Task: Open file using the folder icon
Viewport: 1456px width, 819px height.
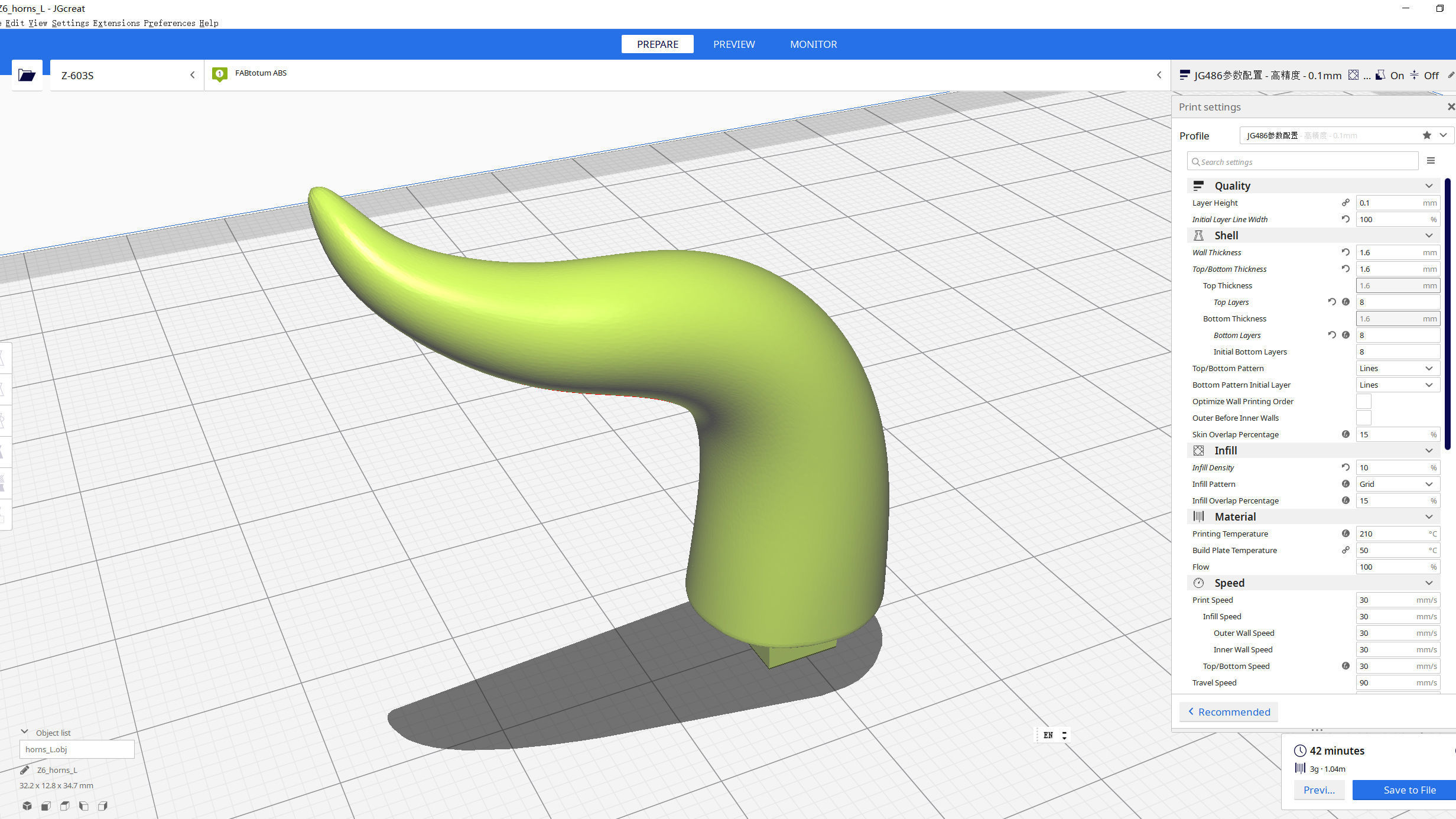Action: pos(27,75)
